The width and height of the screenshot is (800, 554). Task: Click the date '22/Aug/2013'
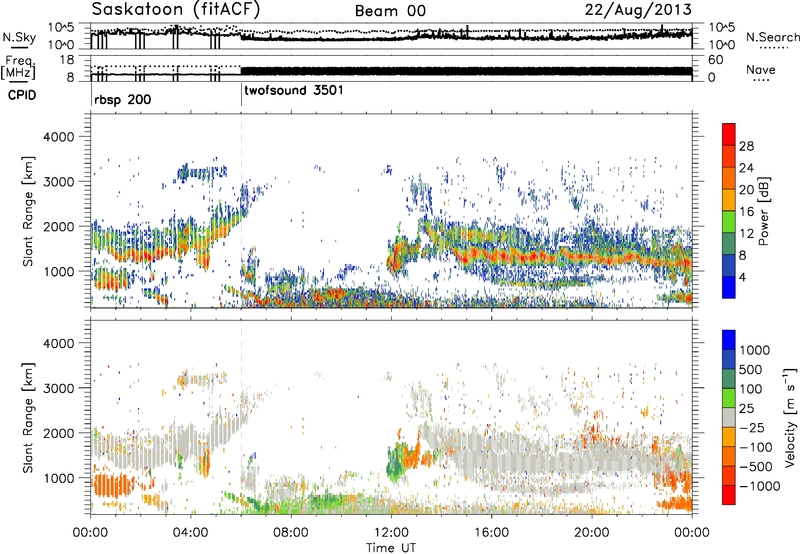pos(638,10)
